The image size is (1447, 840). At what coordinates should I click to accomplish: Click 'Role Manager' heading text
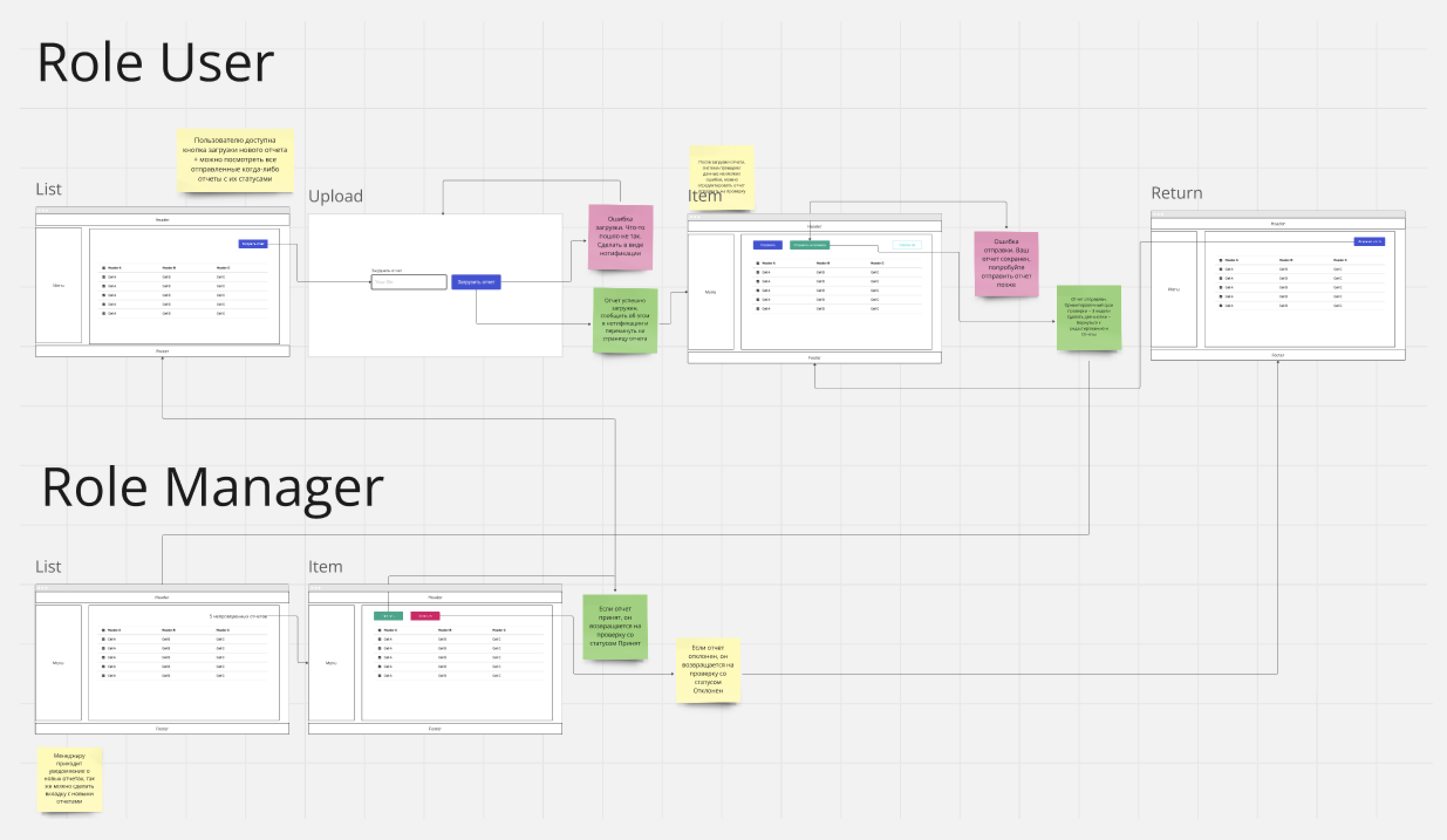(213, 487)
